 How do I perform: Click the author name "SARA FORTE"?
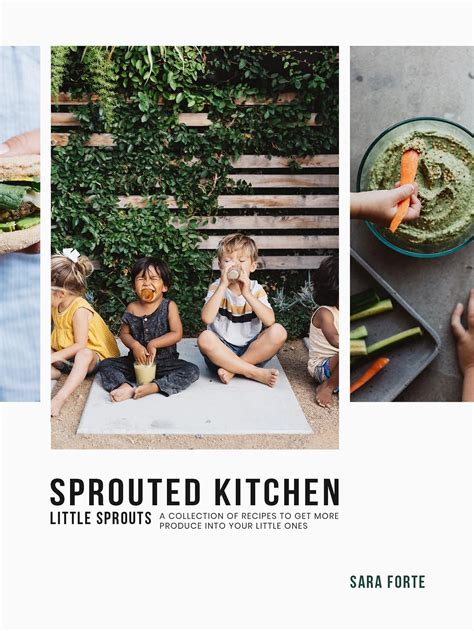(387, 582)
